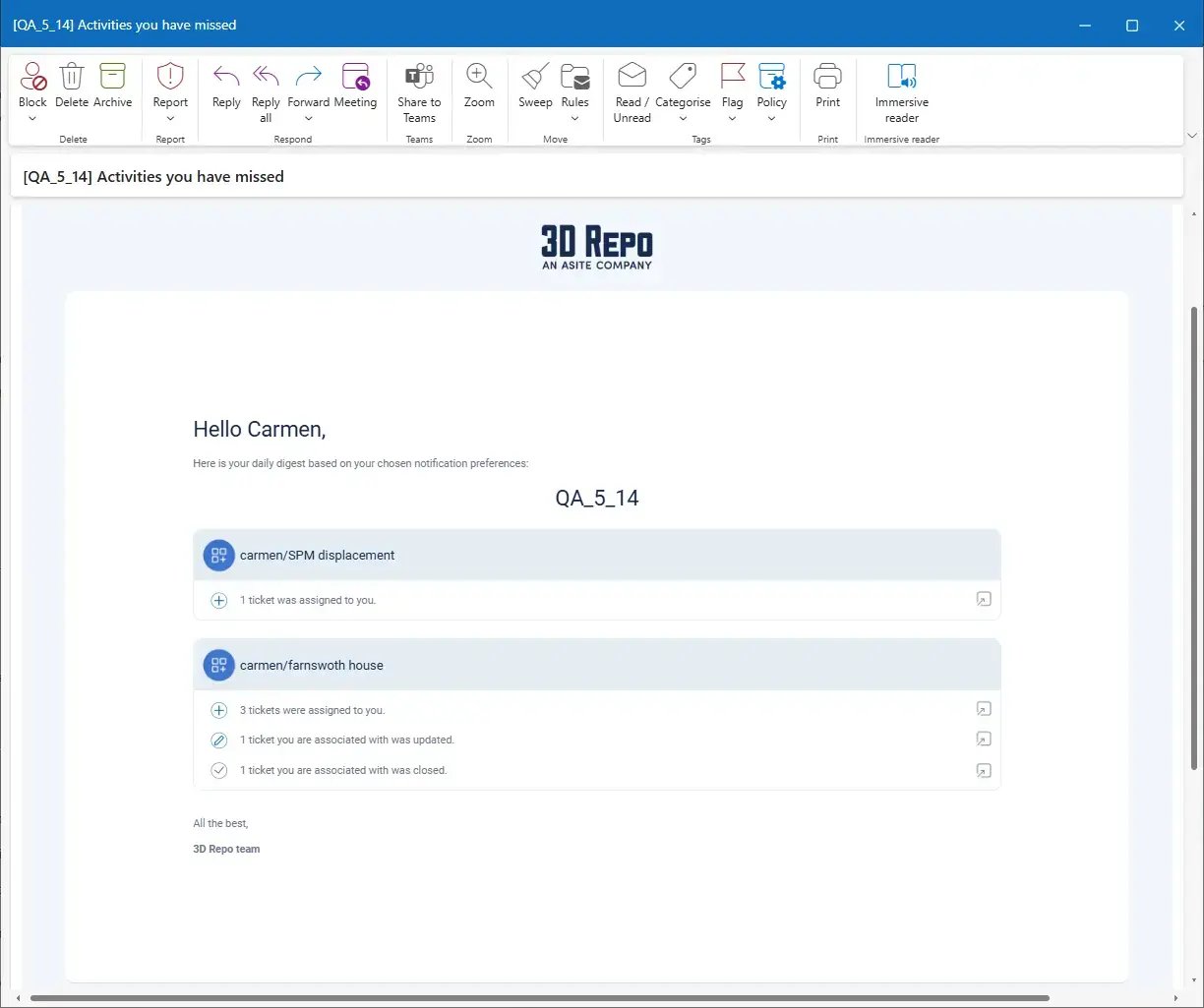Screen dimensions: 1204x1008
Task: Click the plus icon beside '1 ticket was assigned'
Action: pyautogui.click(x=219, y=600)
